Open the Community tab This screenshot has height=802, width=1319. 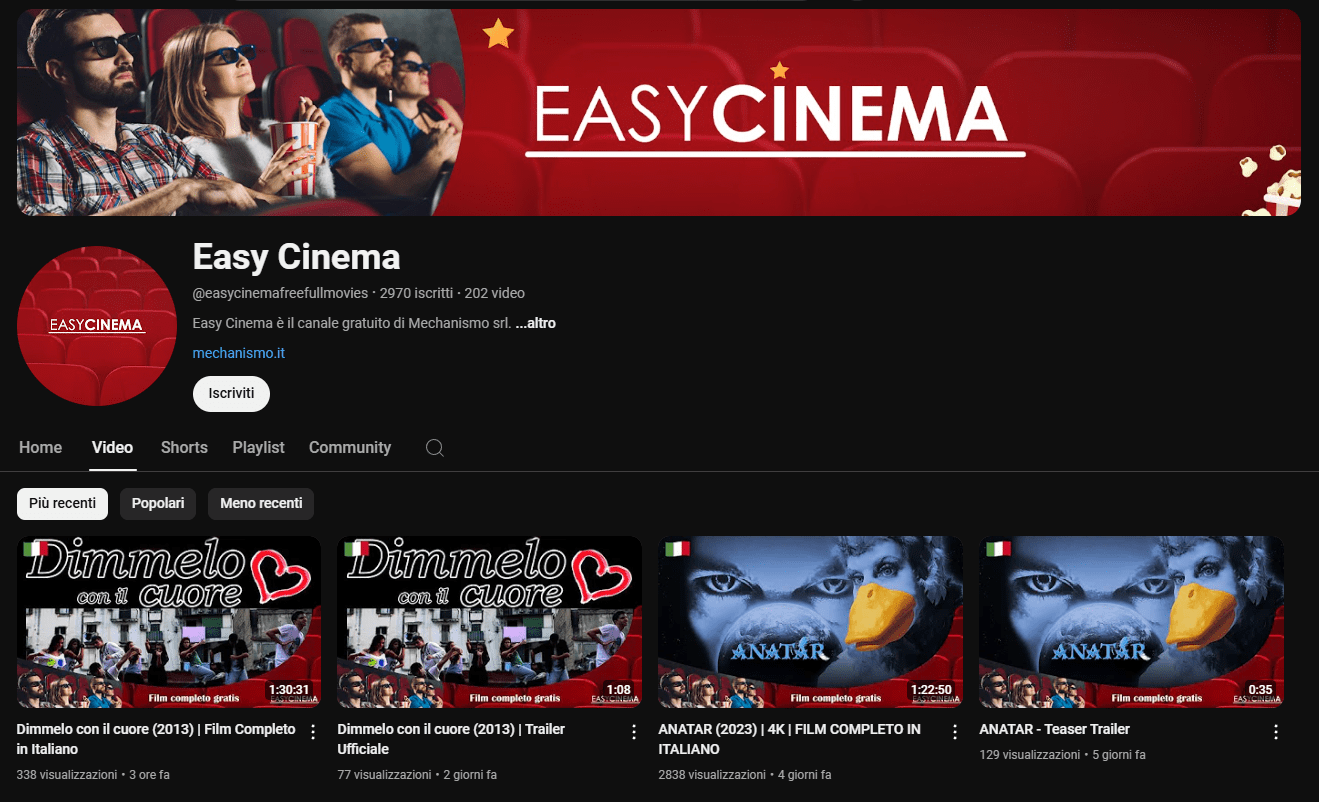(x=350, y=448)
